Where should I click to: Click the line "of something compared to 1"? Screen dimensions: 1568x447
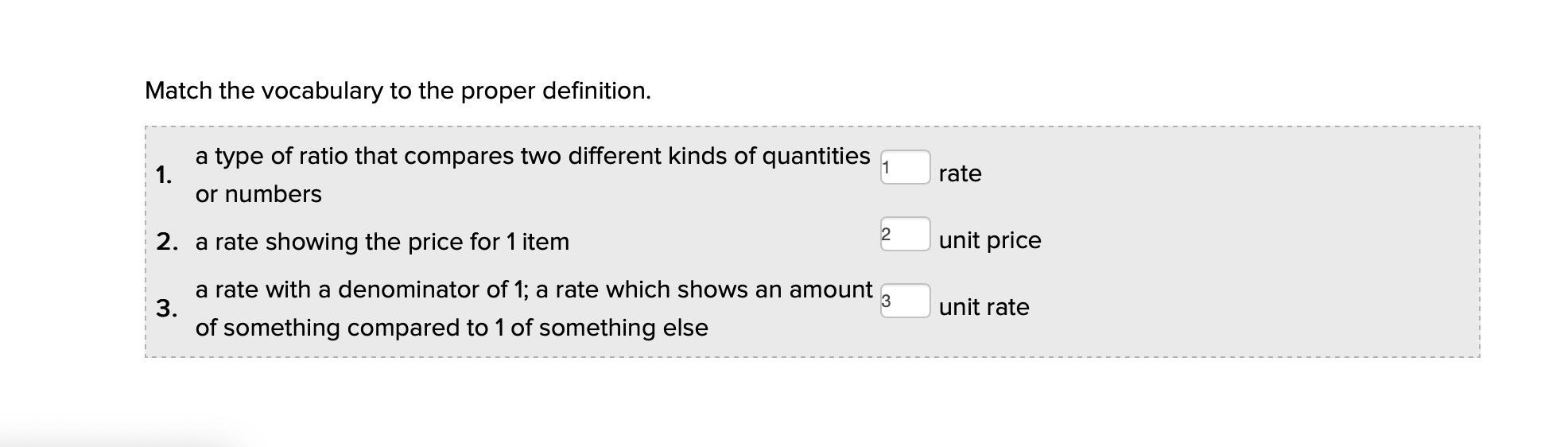(451, 328)
